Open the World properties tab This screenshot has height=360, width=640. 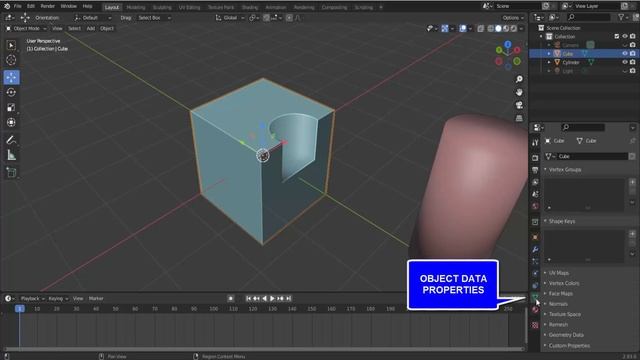click(535, 206)
